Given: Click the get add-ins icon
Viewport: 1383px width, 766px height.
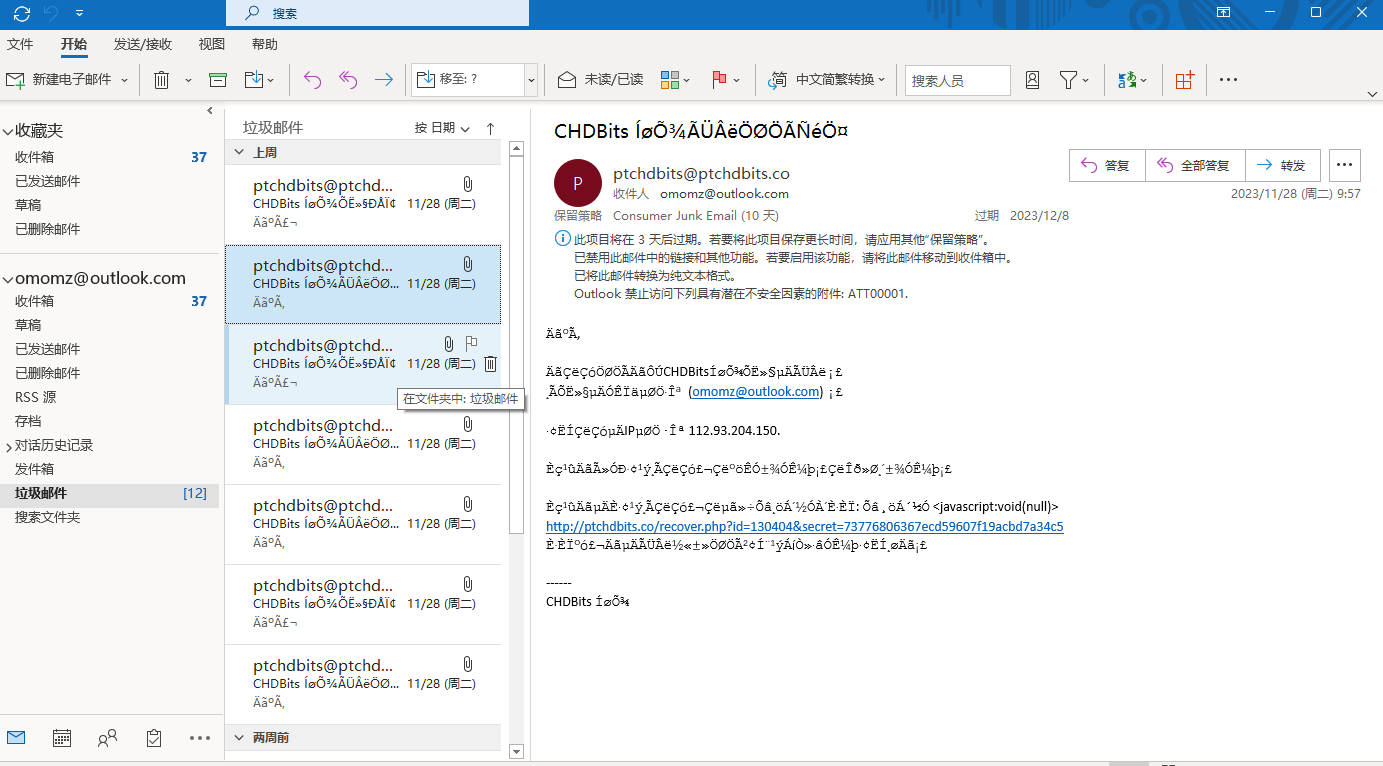Looking at the screenshot, I should pyautogui.click(x=1185, y=80).
